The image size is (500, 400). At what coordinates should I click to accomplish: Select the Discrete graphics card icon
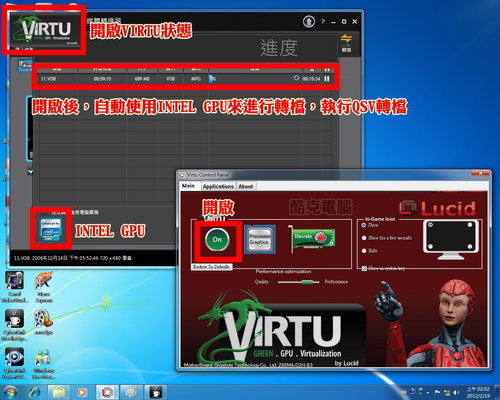[x=312, y=239]
